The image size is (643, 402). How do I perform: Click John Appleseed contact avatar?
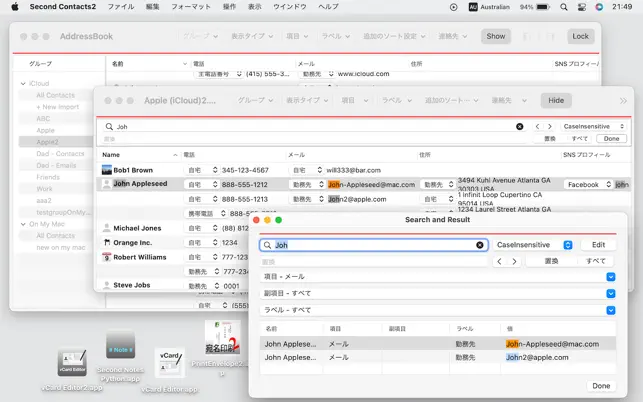click(106, 184)
